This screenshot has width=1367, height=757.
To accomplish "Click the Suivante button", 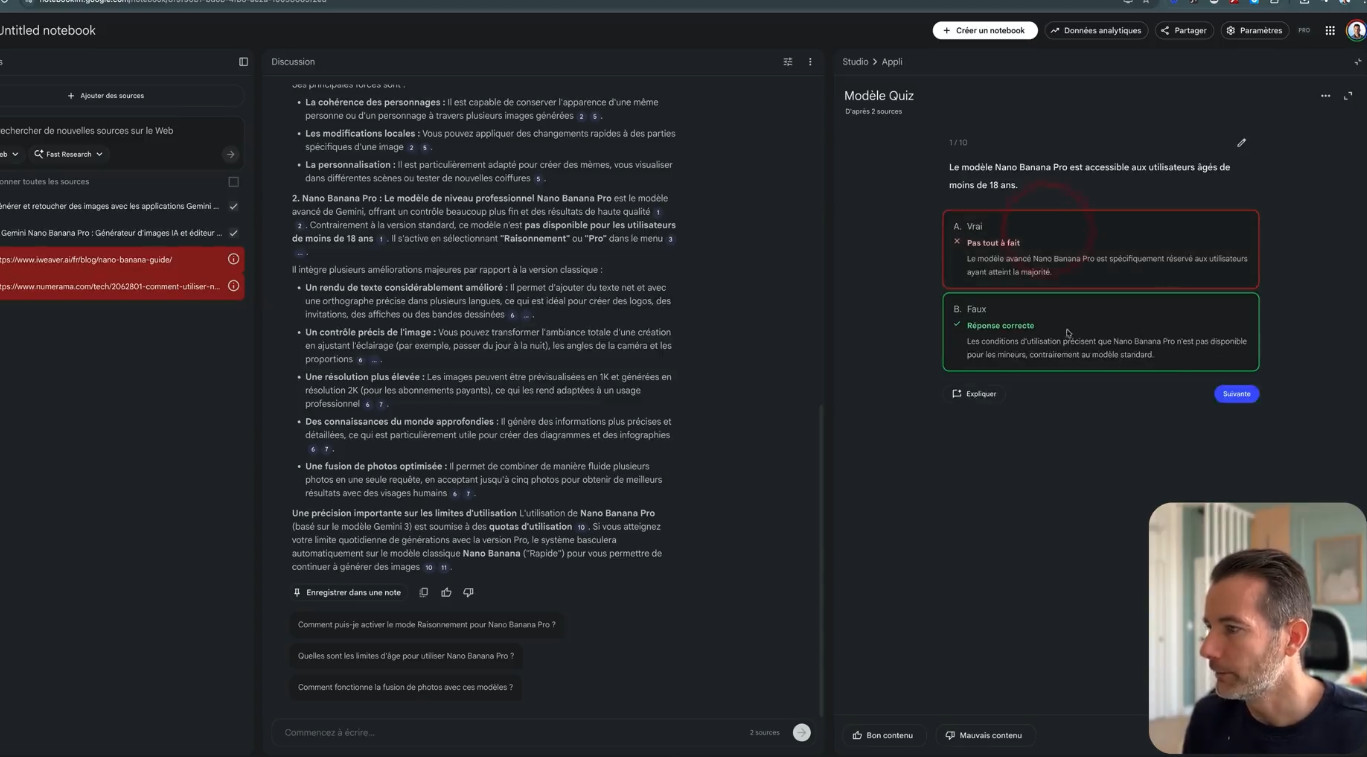I will point(1236,394).
